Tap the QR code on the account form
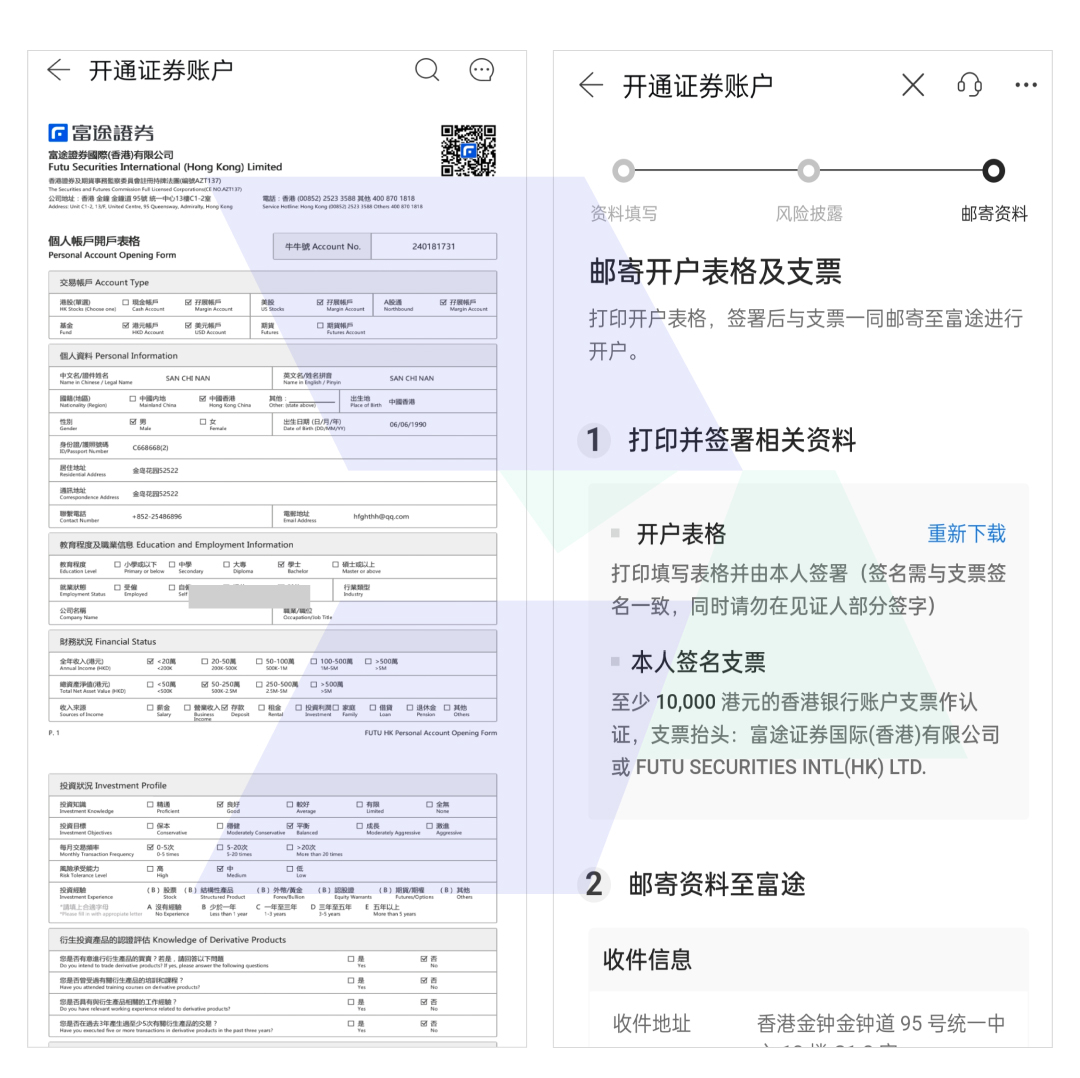This screenshot has width=1080, height=1078. click(x=468, y=150)
